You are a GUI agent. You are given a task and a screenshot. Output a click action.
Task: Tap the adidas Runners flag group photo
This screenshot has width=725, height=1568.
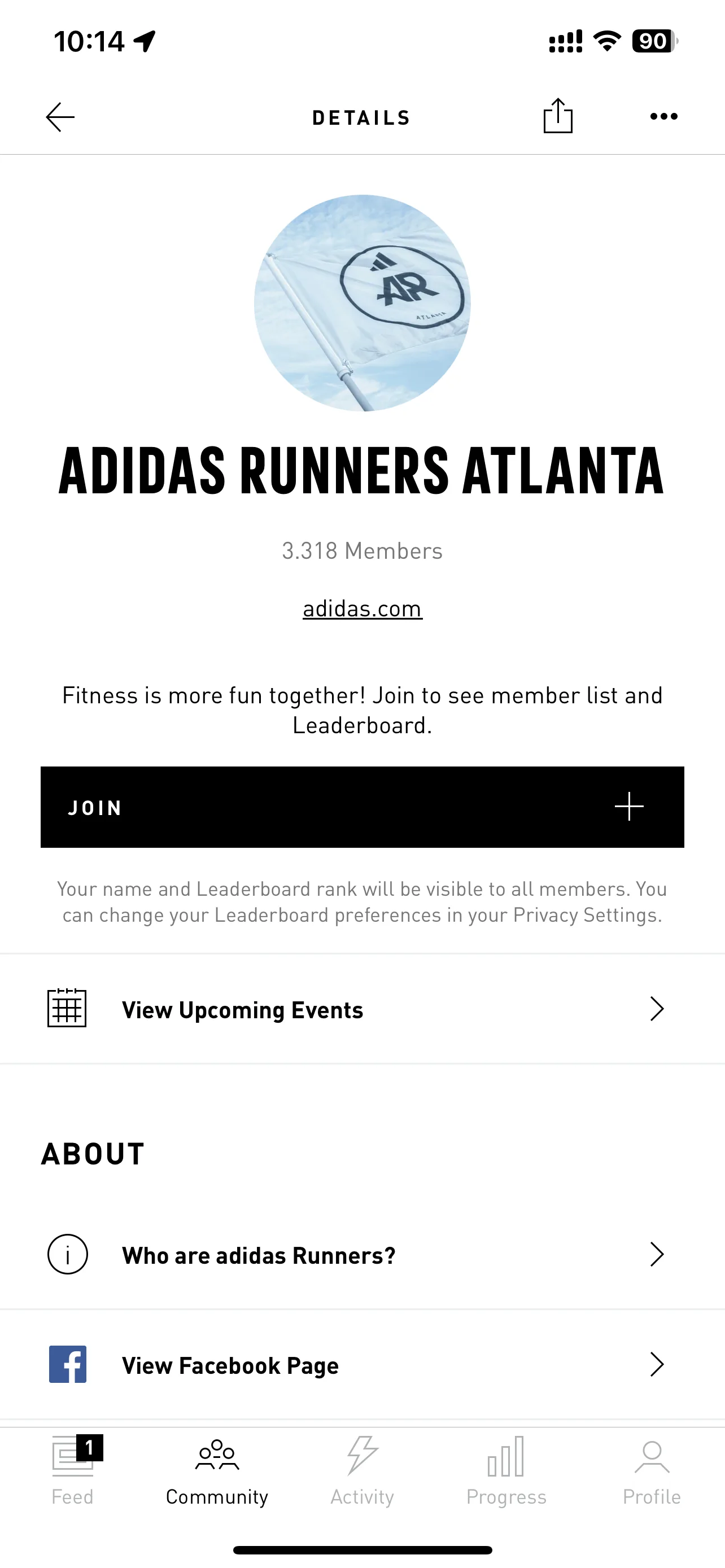click(x=362, y=303)
